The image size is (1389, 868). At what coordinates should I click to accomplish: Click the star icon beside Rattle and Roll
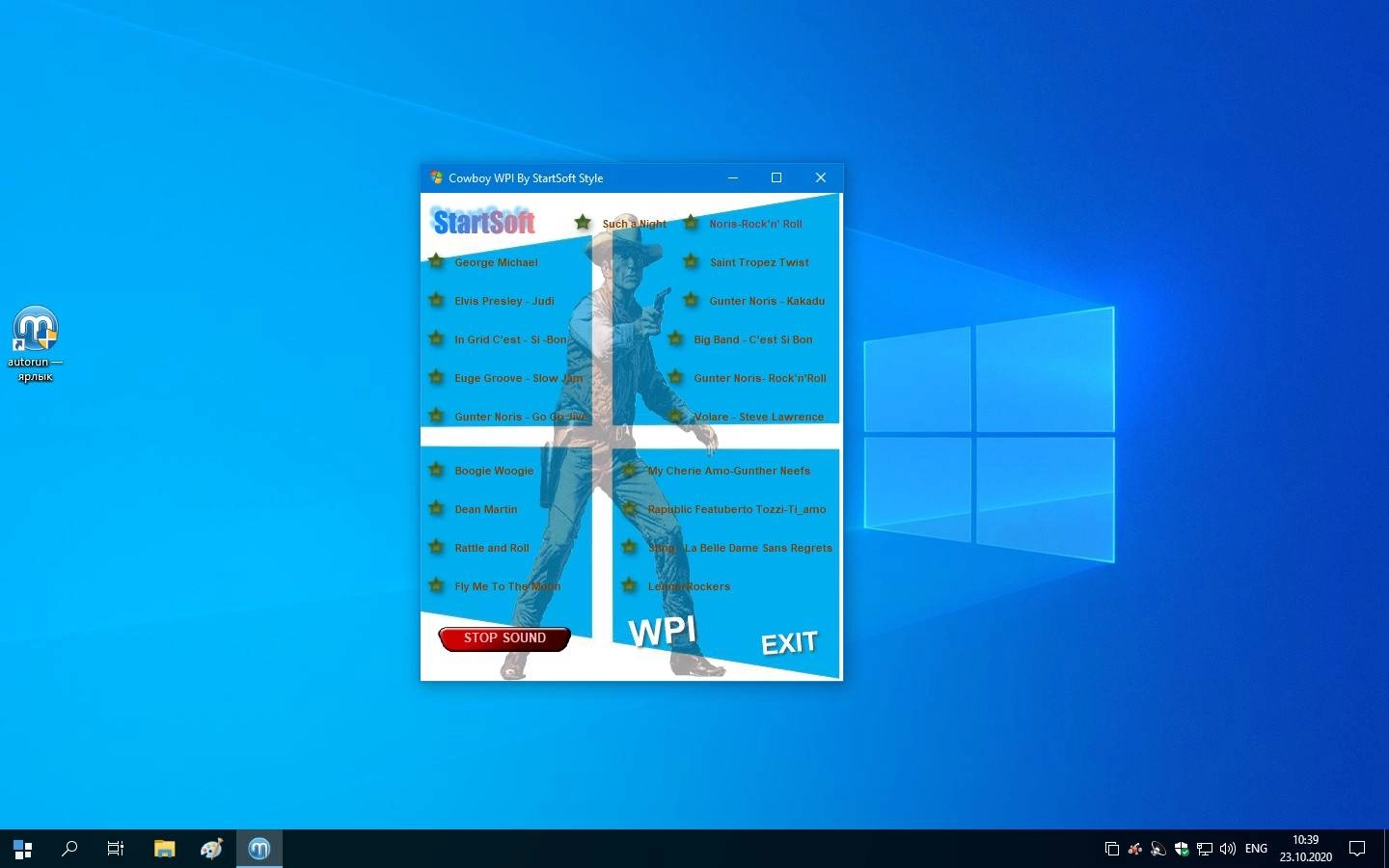[436, 547]
